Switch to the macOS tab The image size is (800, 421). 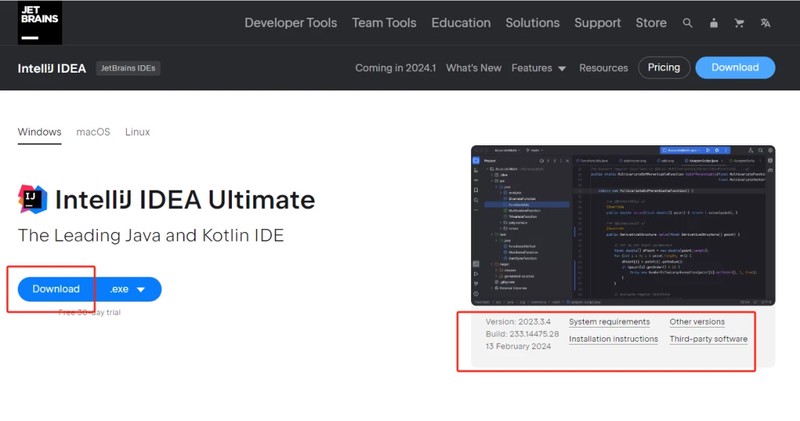point(93,132)
